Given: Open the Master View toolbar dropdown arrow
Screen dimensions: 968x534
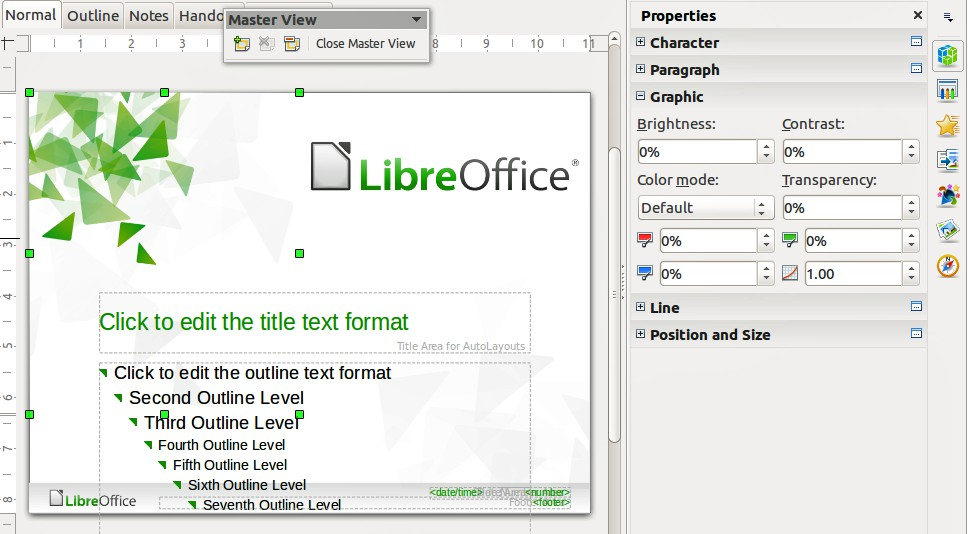Looking at the screenshot, I should coord(416,20).
